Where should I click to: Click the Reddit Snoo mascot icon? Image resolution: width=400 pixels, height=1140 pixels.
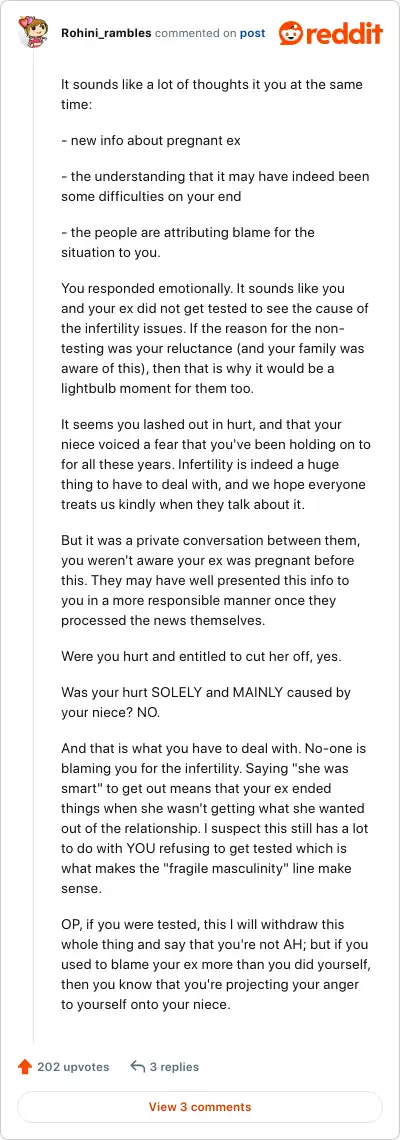point(290,33)
